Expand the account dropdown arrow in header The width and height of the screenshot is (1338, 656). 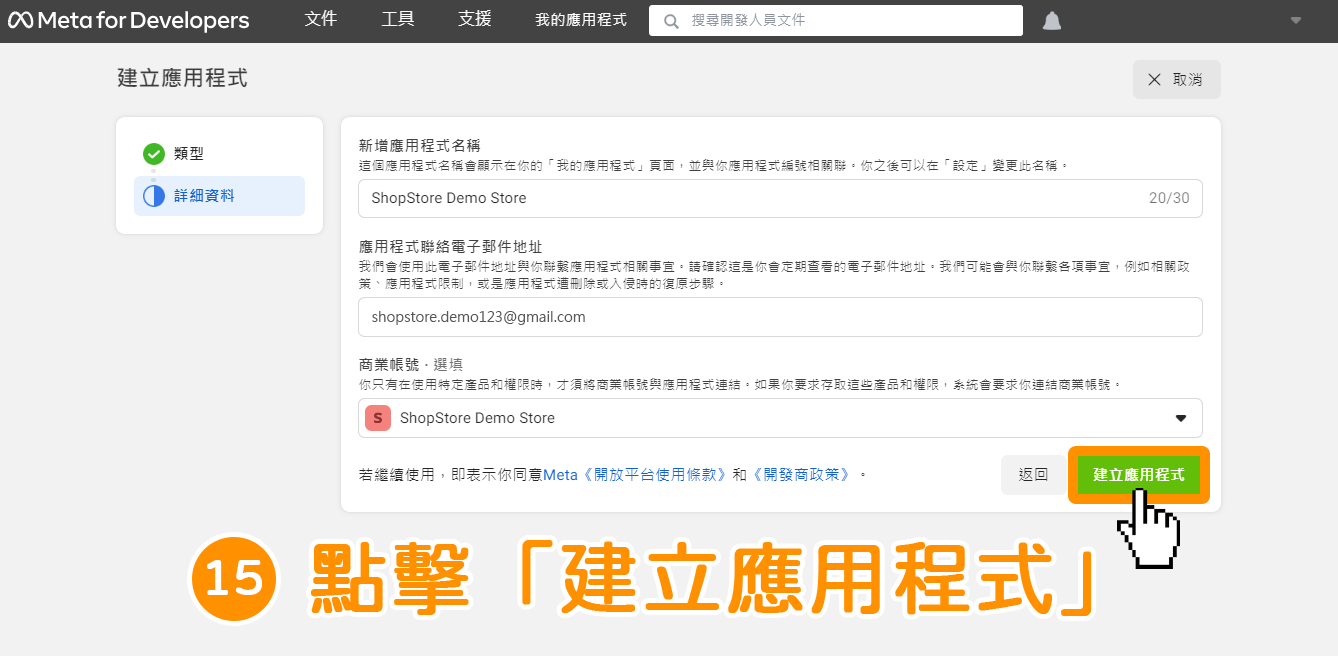(1296, 20)
